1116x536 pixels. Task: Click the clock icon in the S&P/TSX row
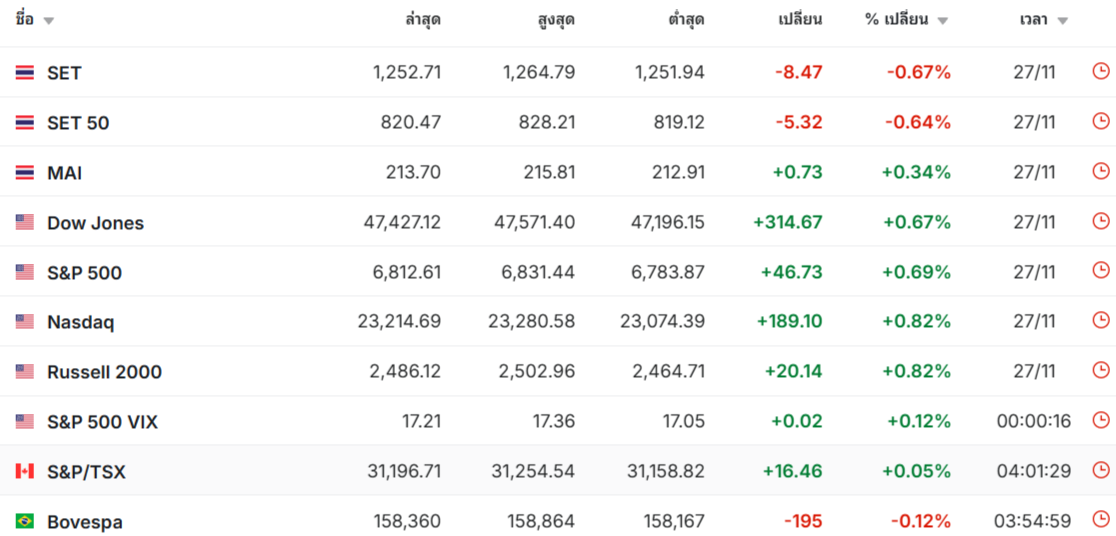tap(1100, 470)
